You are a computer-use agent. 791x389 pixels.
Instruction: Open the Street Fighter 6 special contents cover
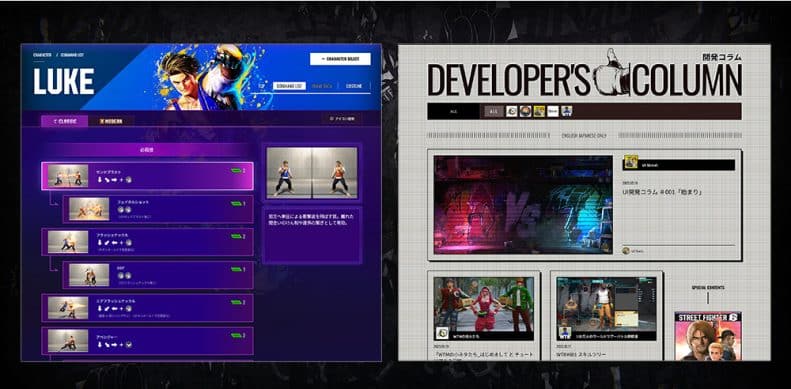(x=708, y=336)
